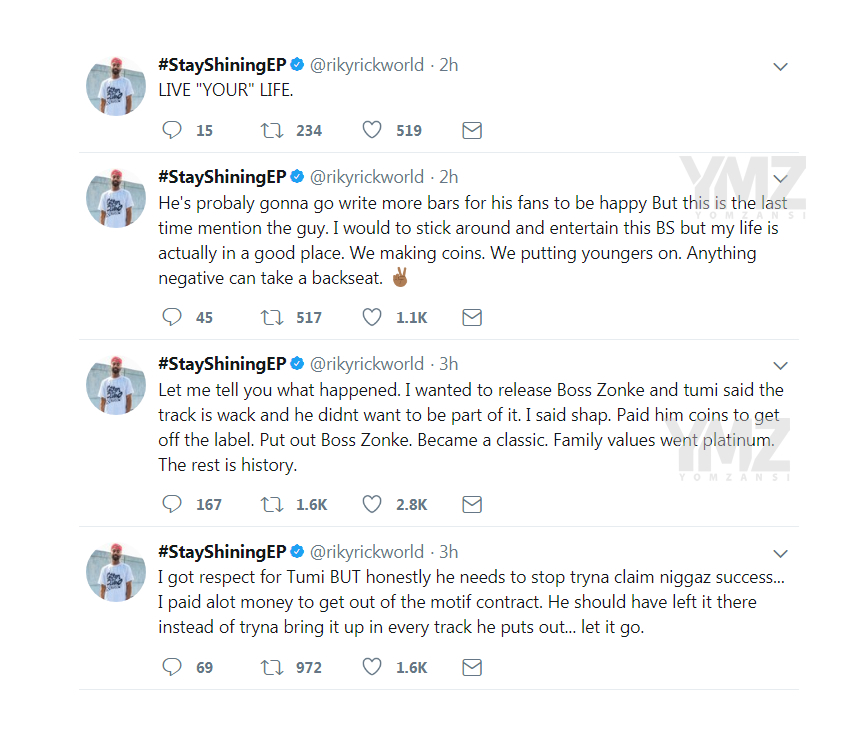Open reply on tweet with 69 replies
The width and height of the screenshot is (850, 750).
tap(172, 667)
